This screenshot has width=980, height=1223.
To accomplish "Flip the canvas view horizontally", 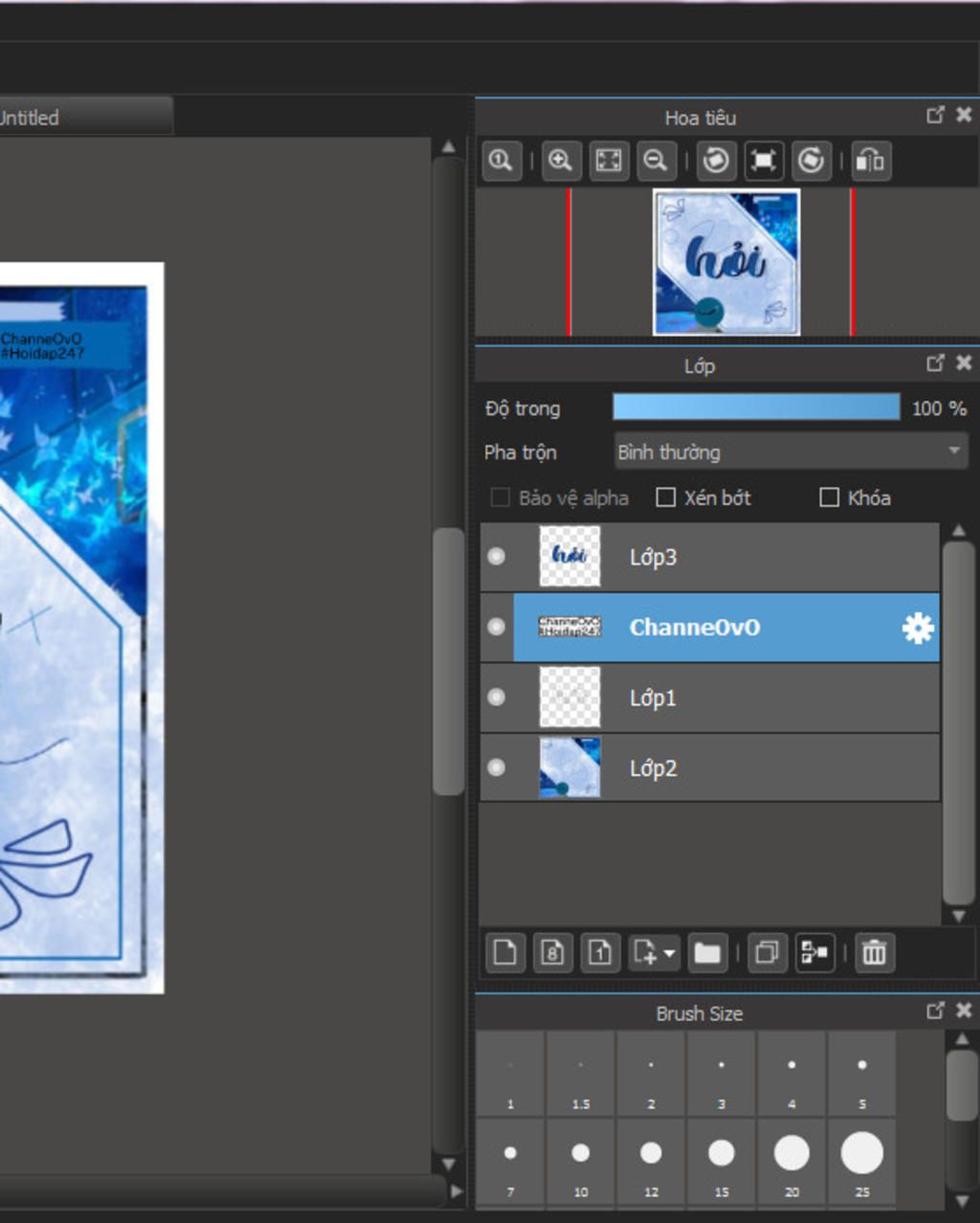I will tap(870, 161).
